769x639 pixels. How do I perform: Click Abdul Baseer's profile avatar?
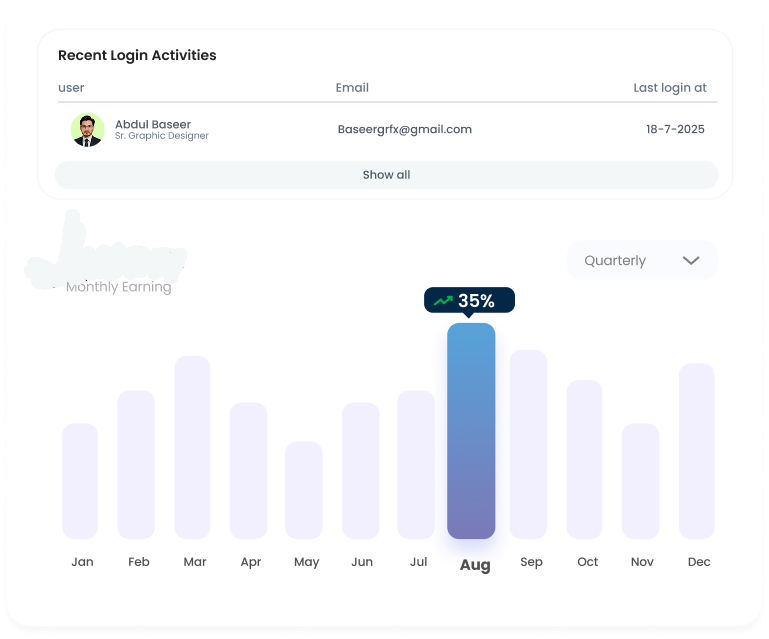(88, 130)
